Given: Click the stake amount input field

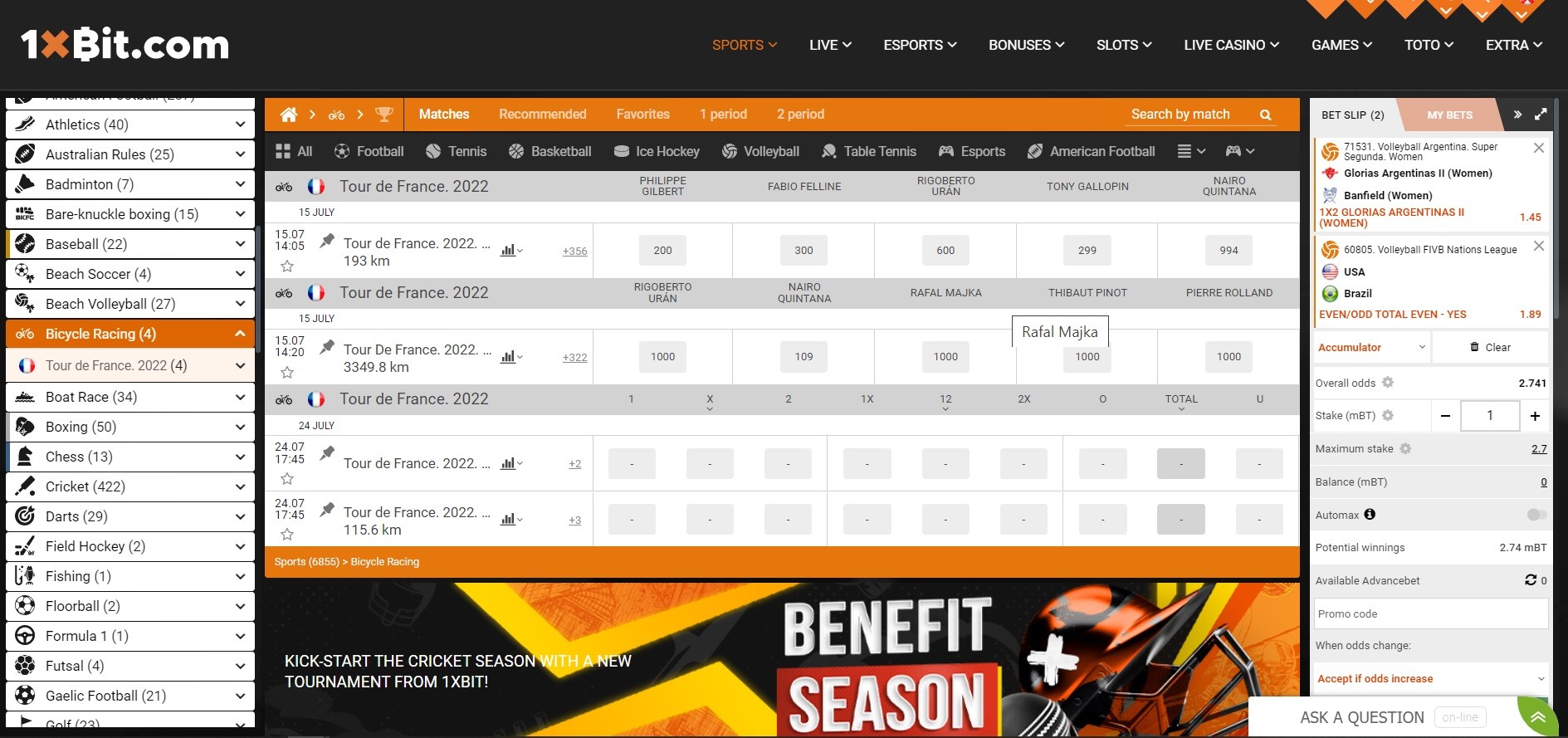Looking at the screenshot, I should pyautogui.click(x=1490, y=416).
